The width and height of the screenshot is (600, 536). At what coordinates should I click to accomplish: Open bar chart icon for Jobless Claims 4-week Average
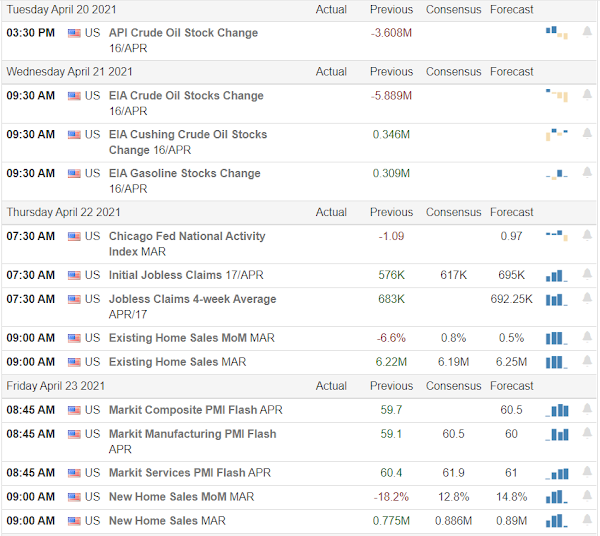point(557,300)
